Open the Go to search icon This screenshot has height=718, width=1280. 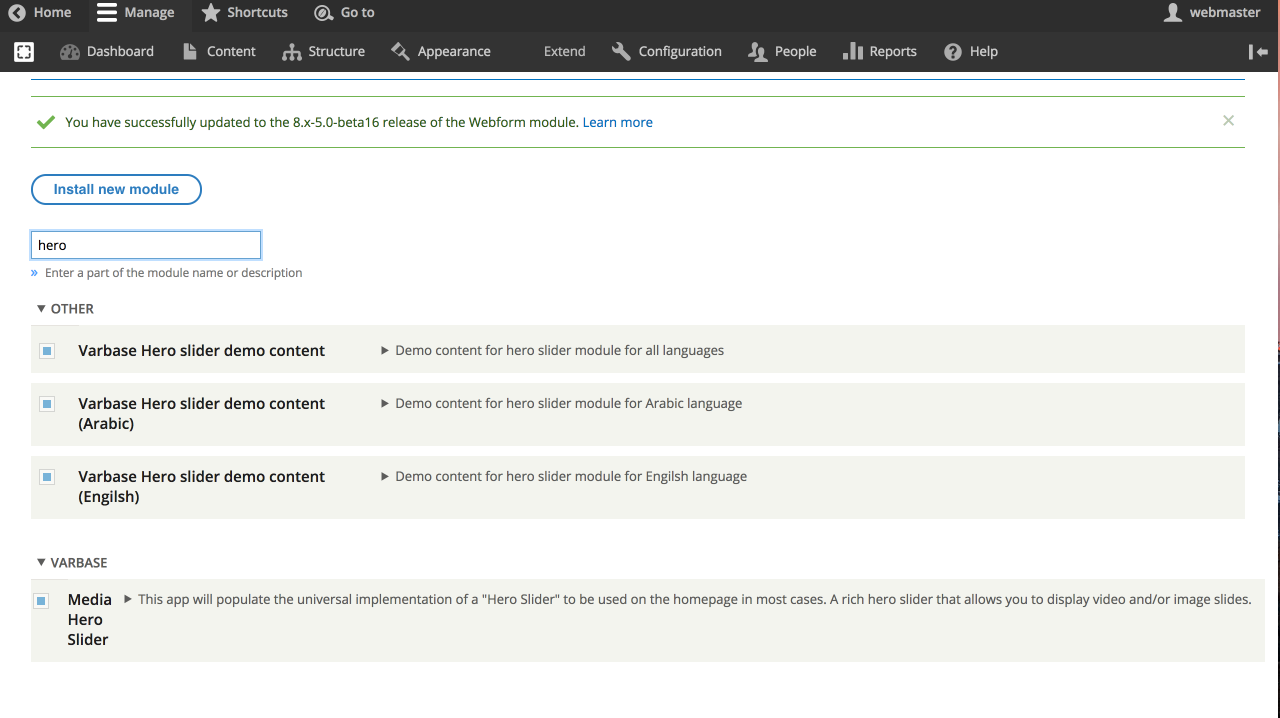coord(323,13)
